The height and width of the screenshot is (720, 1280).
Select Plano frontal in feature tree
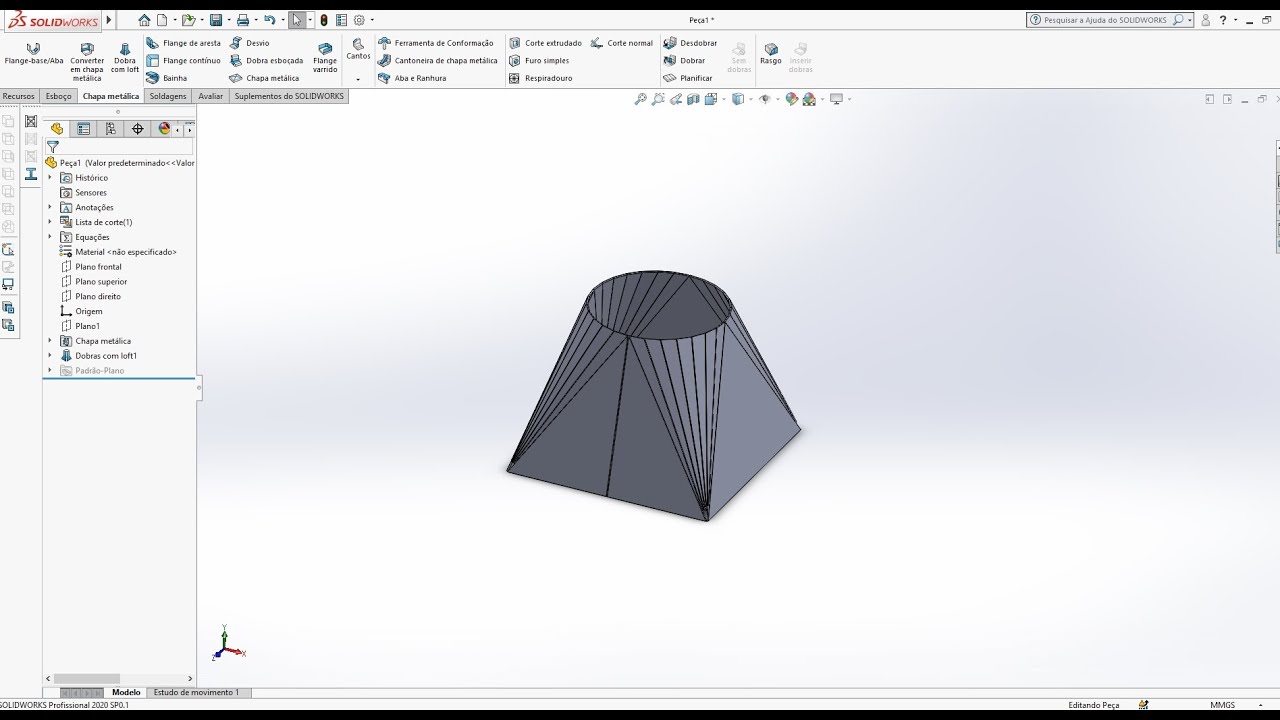tap(98, 267)
